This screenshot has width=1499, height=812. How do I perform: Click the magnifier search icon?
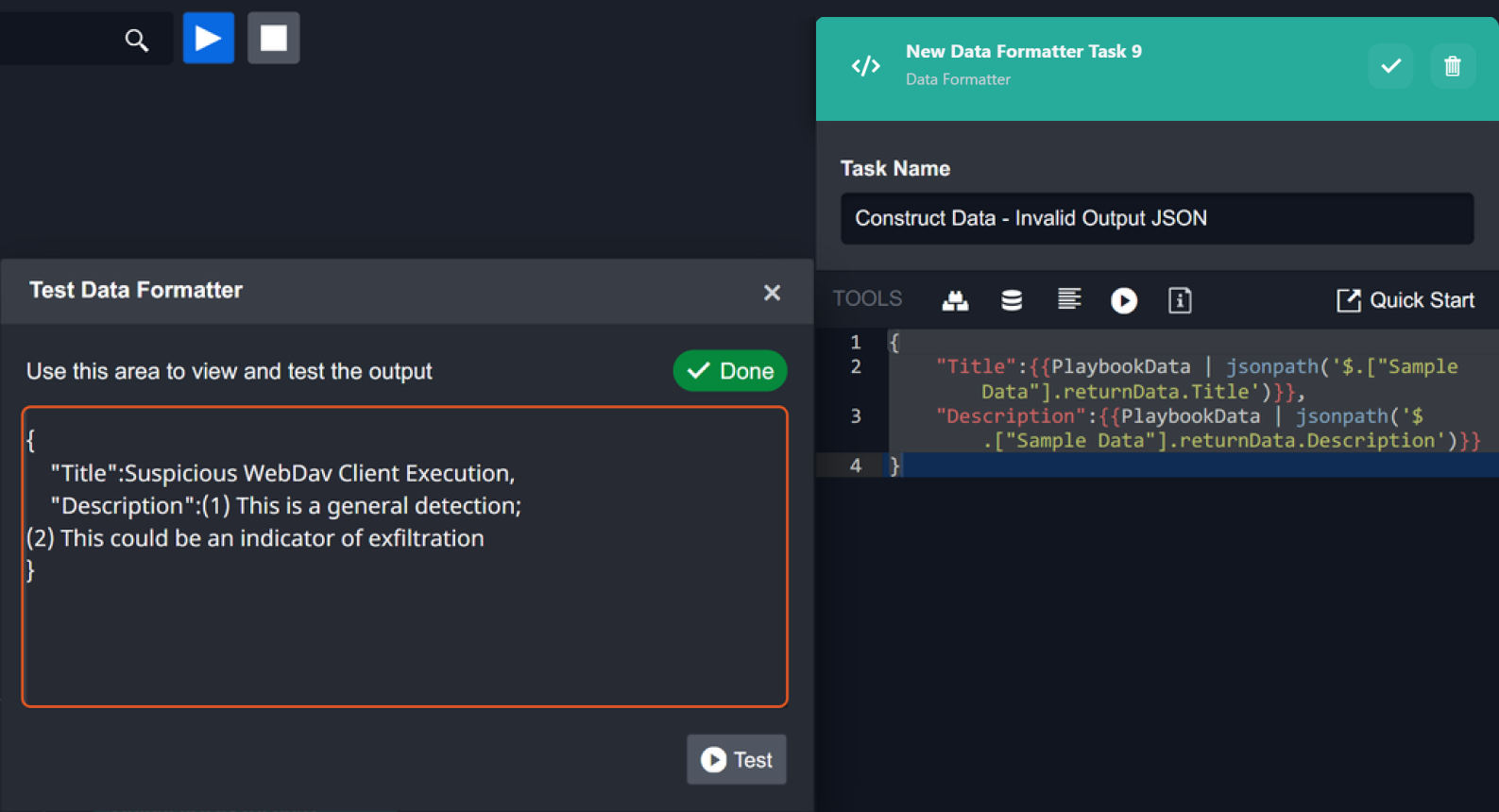pos(137,40)
